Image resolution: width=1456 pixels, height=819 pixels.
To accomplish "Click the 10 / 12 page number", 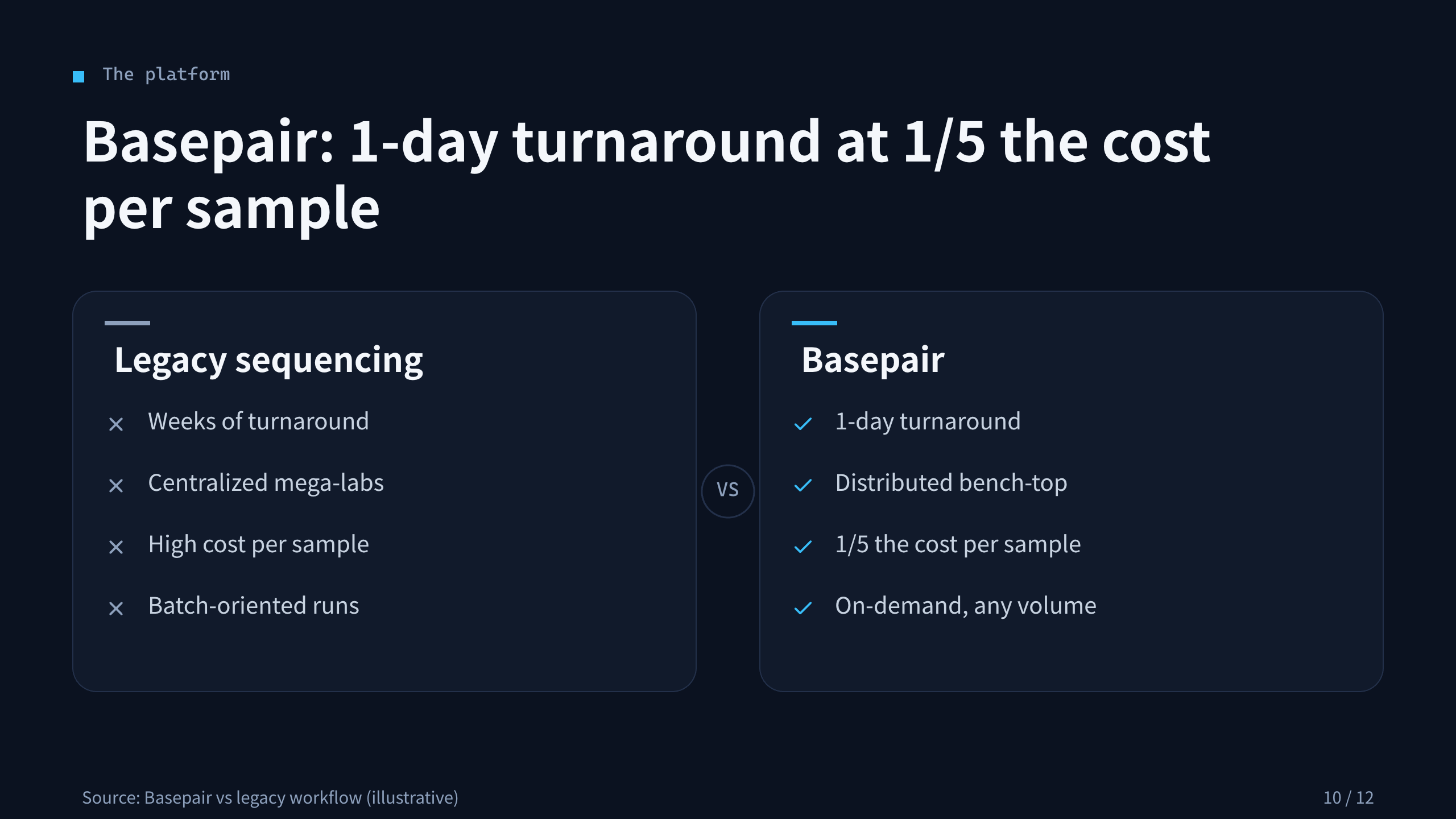I will (x=1349, y=798).
